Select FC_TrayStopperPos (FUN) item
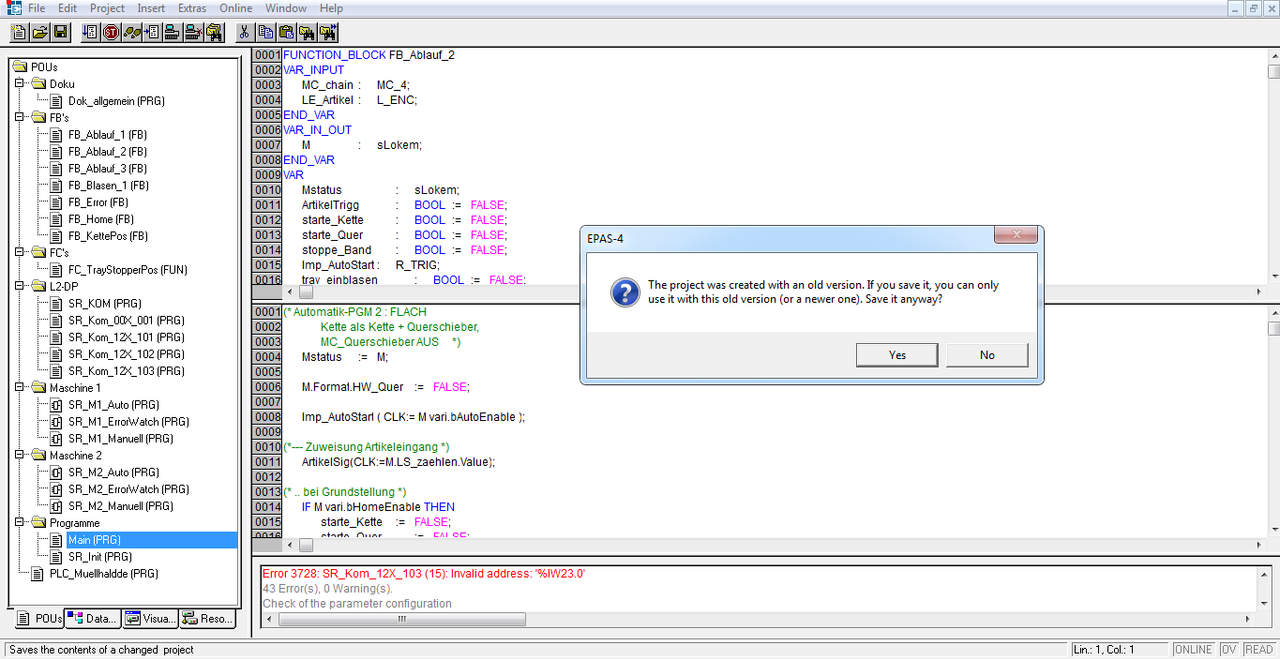Image resolution: width=1280 pixels, height=659 pixels. (x=127, y=270)
